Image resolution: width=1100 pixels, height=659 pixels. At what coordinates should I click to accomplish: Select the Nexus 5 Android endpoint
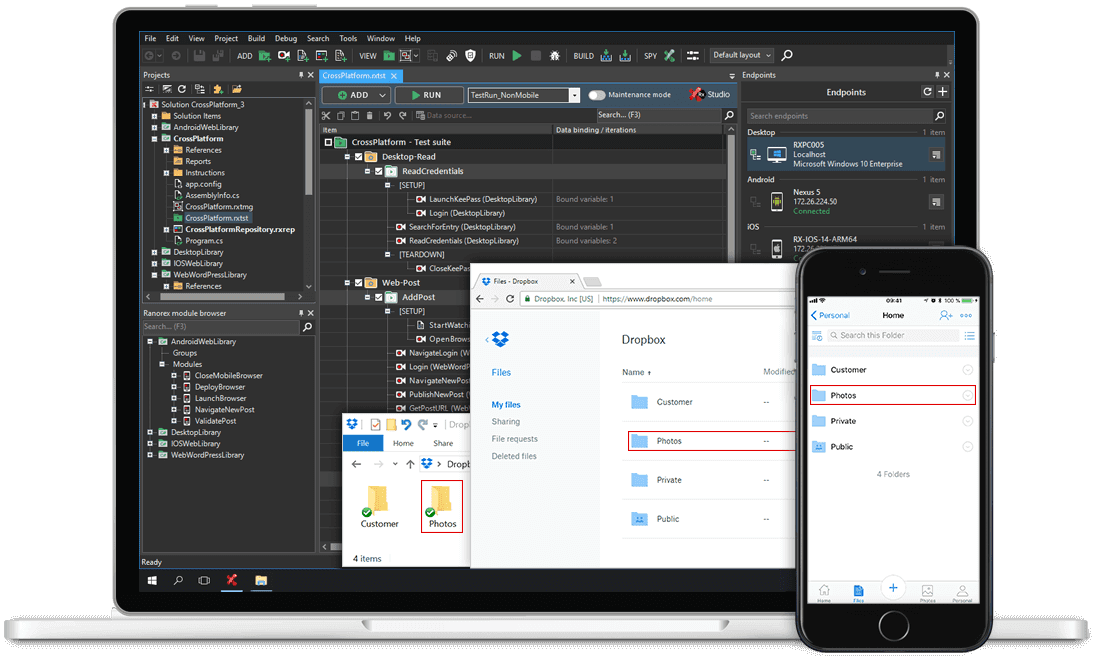coord(847,202)
